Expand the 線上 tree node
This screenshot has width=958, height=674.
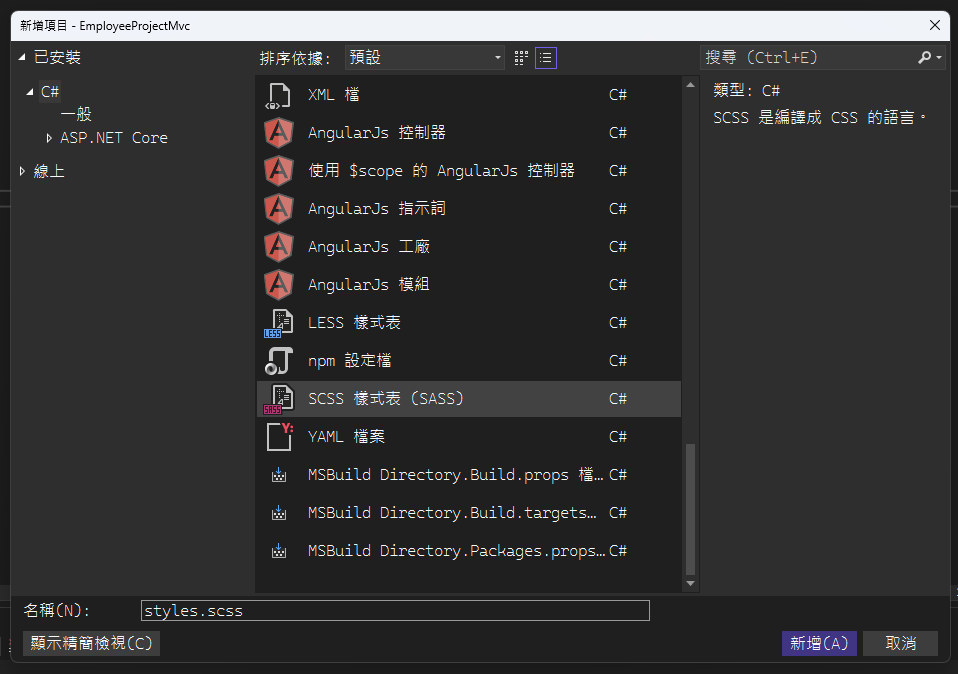[x=23, y=171]
